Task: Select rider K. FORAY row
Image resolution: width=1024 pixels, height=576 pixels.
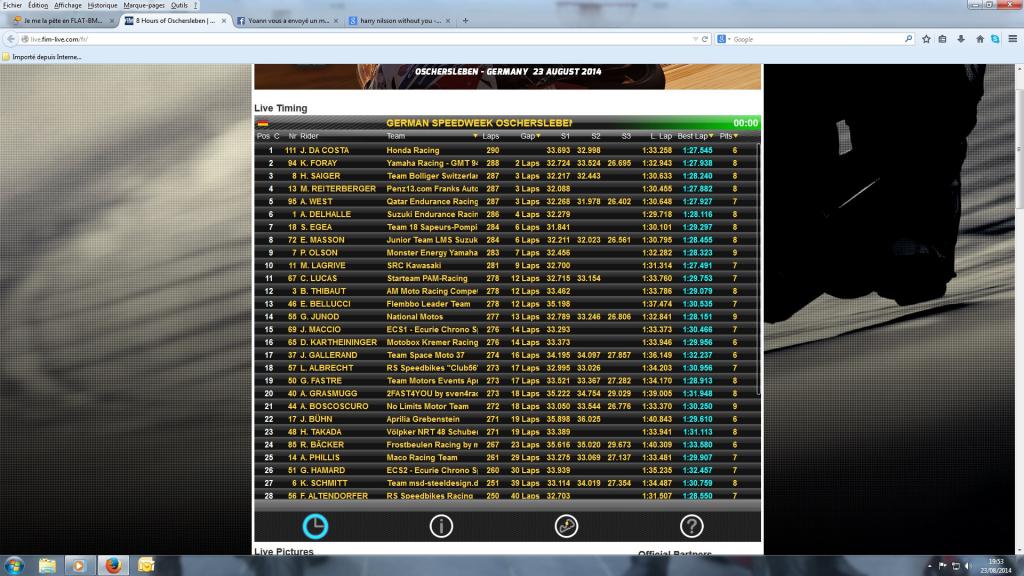Action: click(507, 163)
